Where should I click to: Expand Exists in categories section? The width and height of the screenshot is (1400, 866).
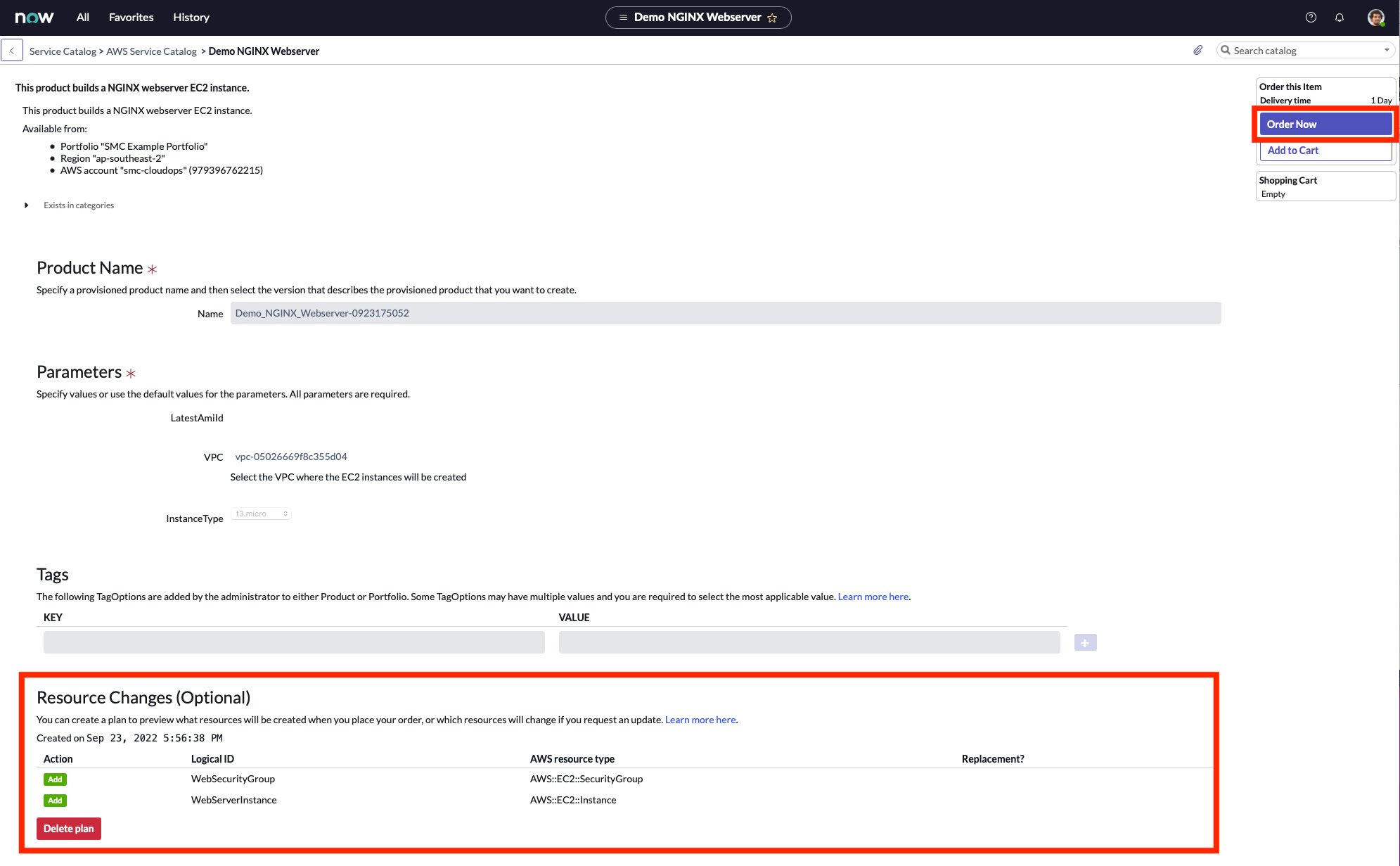pos(27,205)
